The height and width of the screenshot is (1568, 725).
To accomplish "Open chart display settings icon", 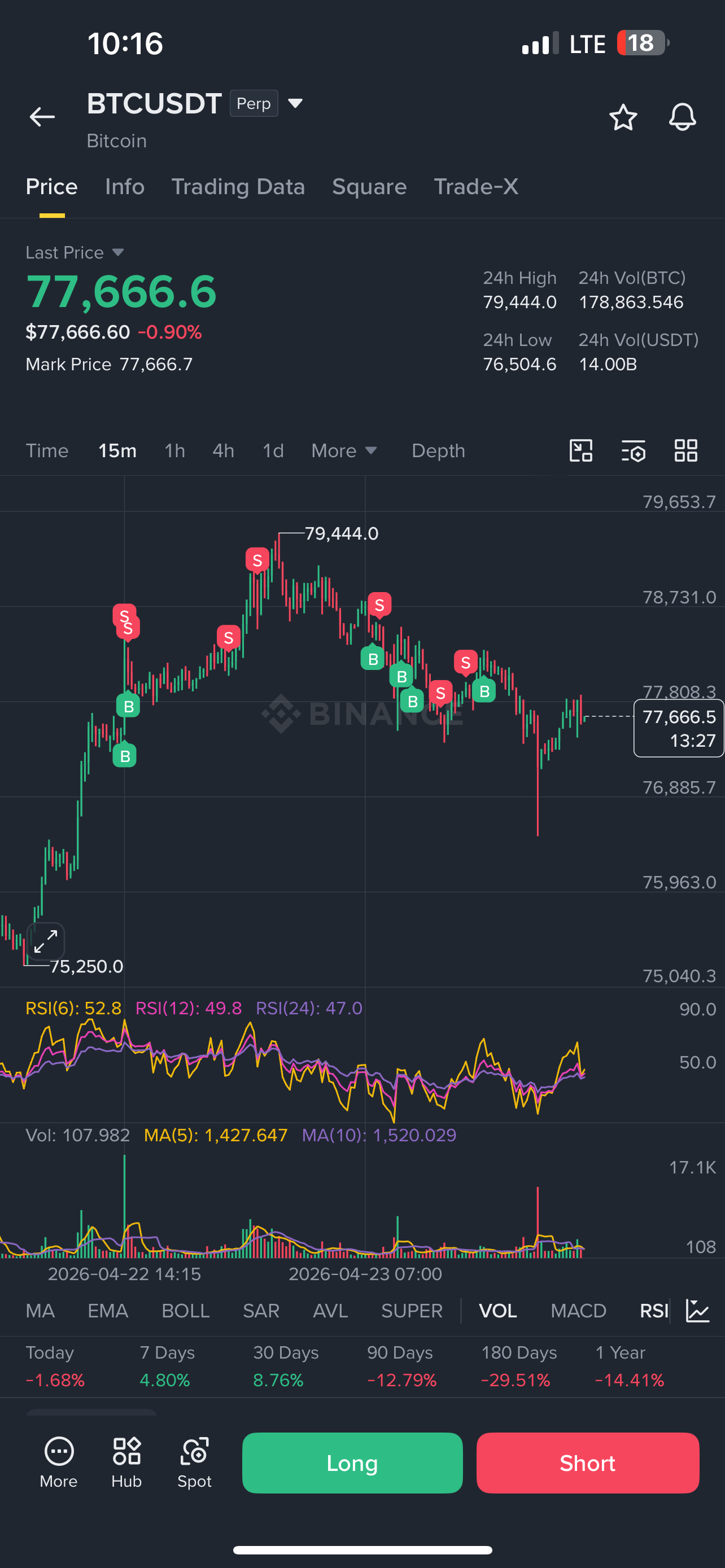I will pos(633,450).
